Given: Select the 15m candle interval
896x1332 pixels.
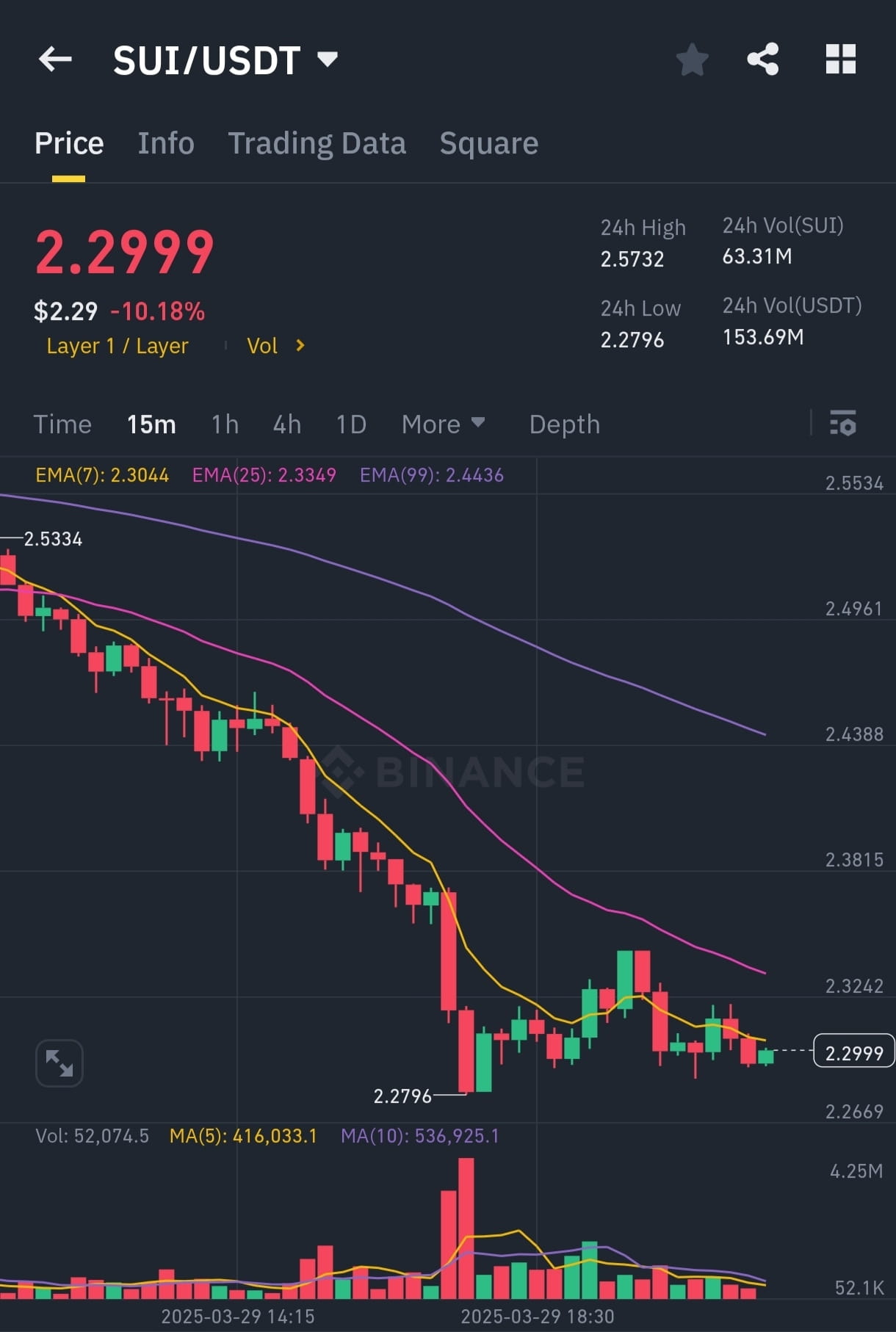Looking at the screenshot, I should coord(151,424).
